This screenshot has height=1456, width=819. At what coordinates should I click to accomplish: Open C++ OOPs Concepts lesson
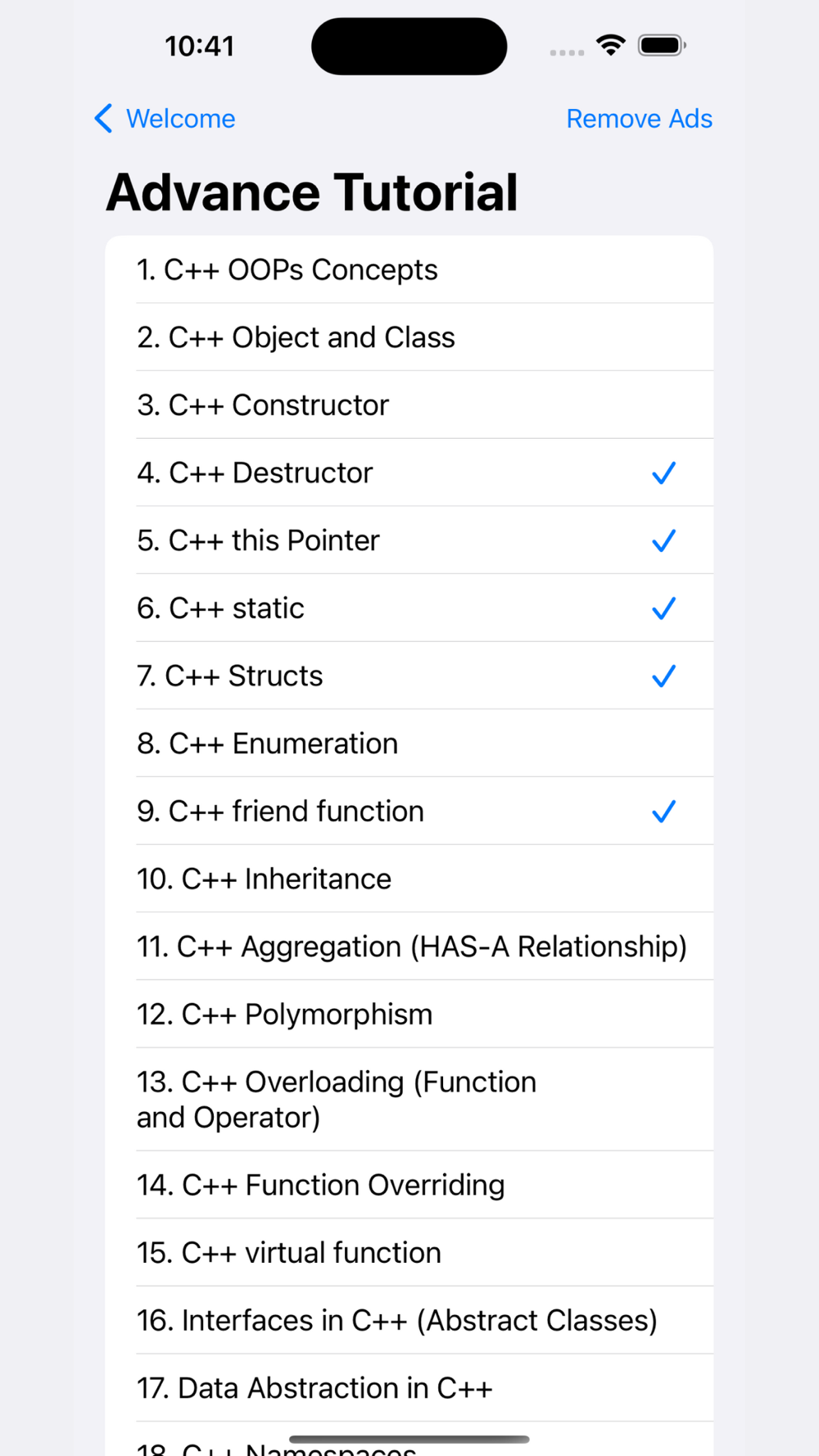pyautogui.click(x=287, y=270)
